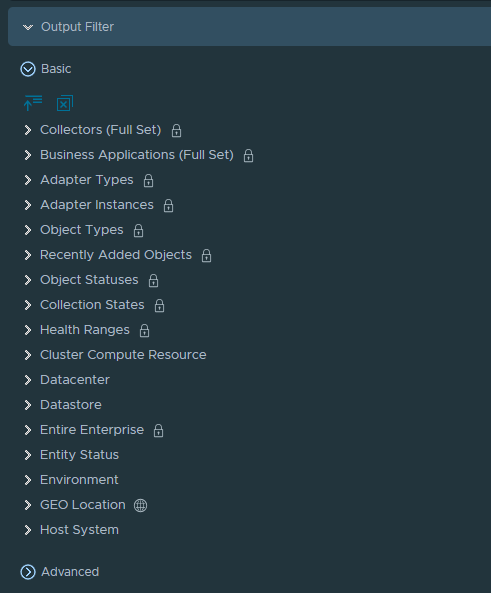Expand Business Applications (Full Set) chevron
The width and height of the screenshot is (491, 593).
[x=28, y=155]
